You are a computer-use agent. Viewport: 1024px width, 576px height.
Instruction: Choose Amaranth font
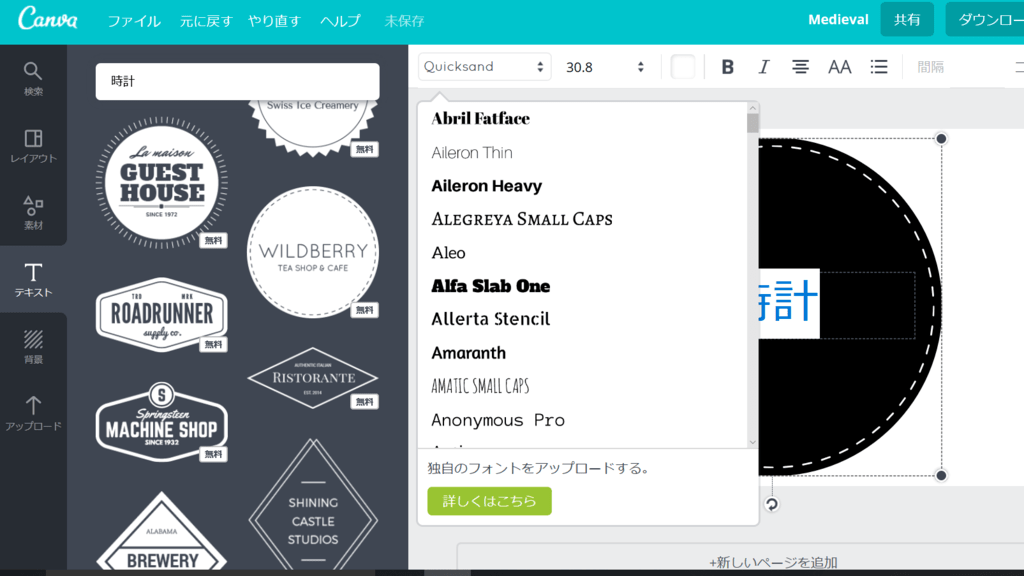coord(468,353)
